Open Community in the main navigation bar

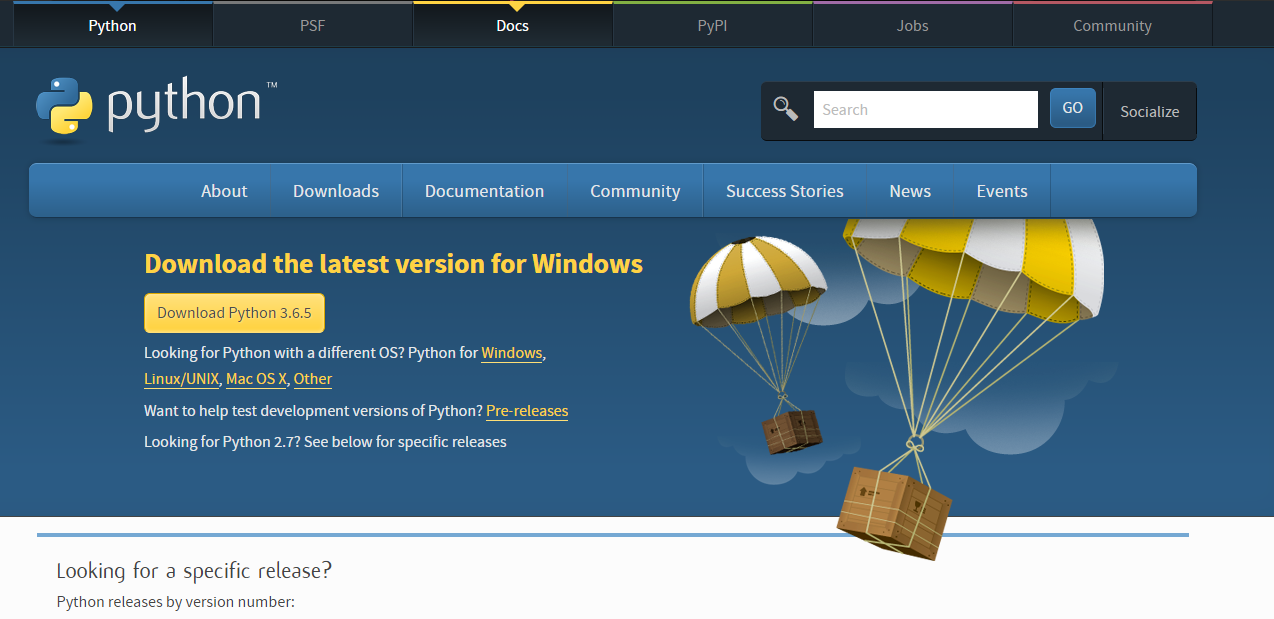point(635,191)
